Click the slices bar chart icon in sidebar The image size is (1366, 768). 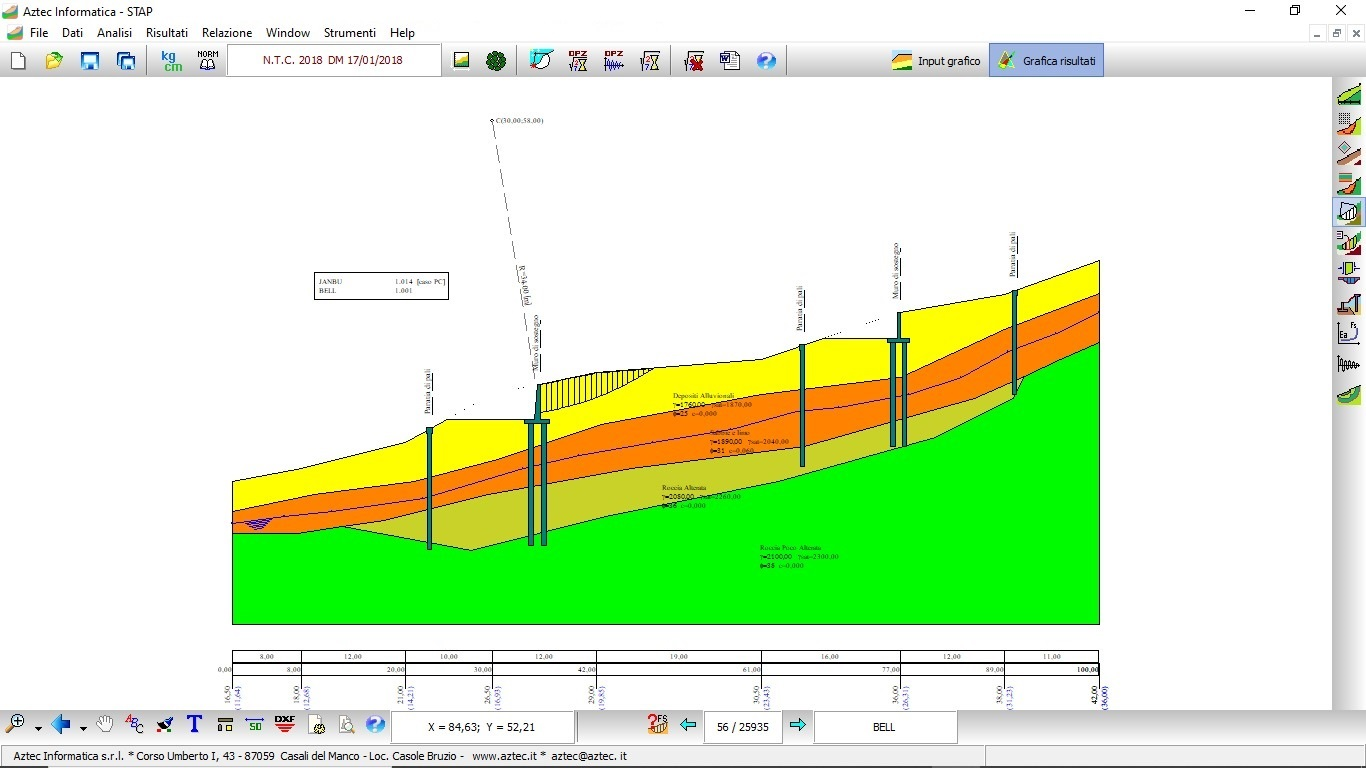coord(1349,241)
